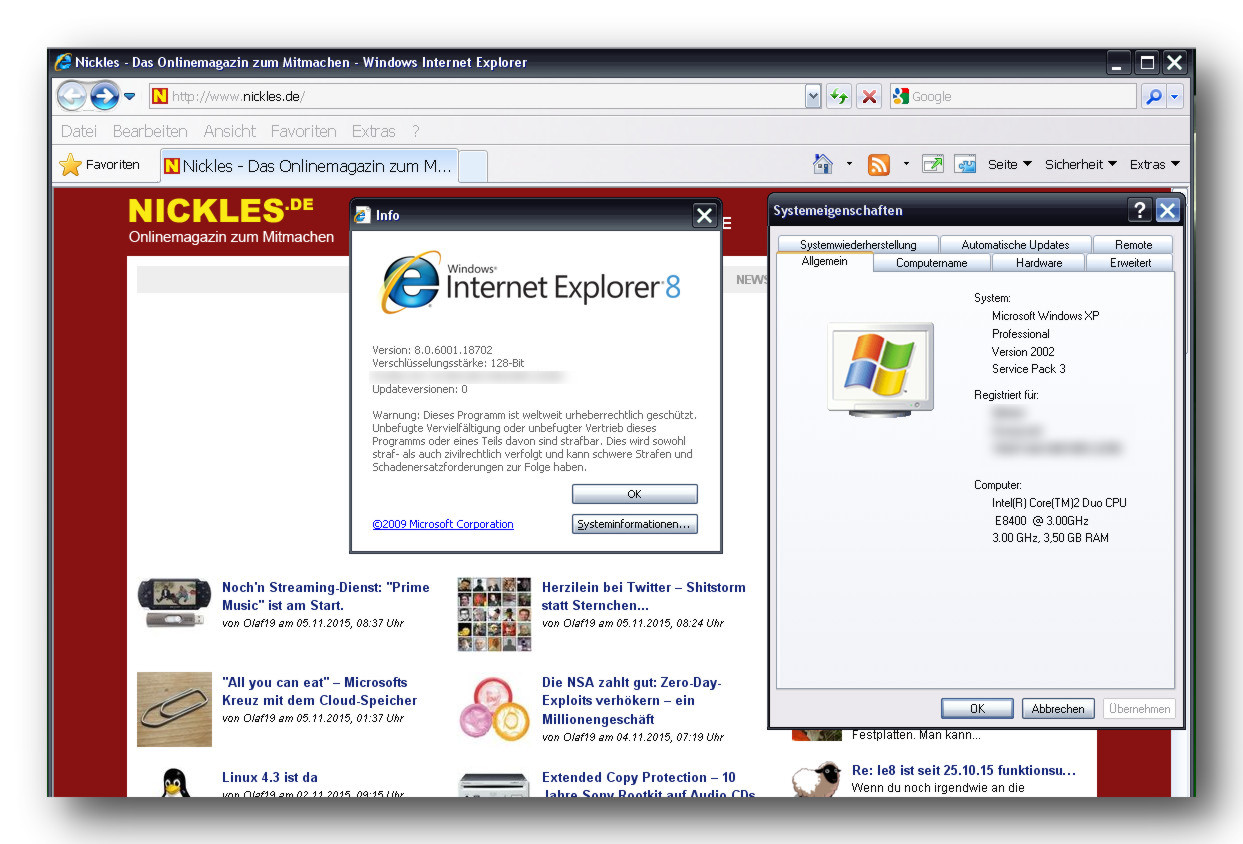
Task: Click the PSP thumbnail beside Prime Music article
Action: click(174, 603)
